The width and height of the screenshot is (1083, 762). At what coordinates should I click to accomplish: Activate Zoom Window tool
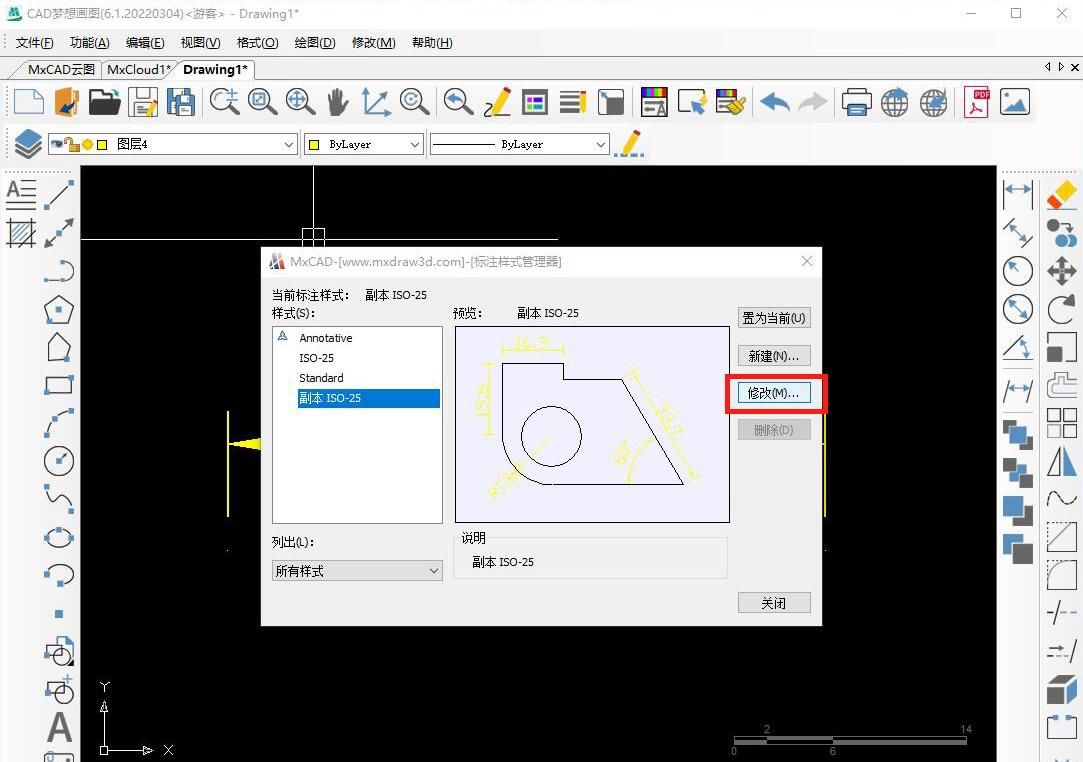tap(262, 101)
